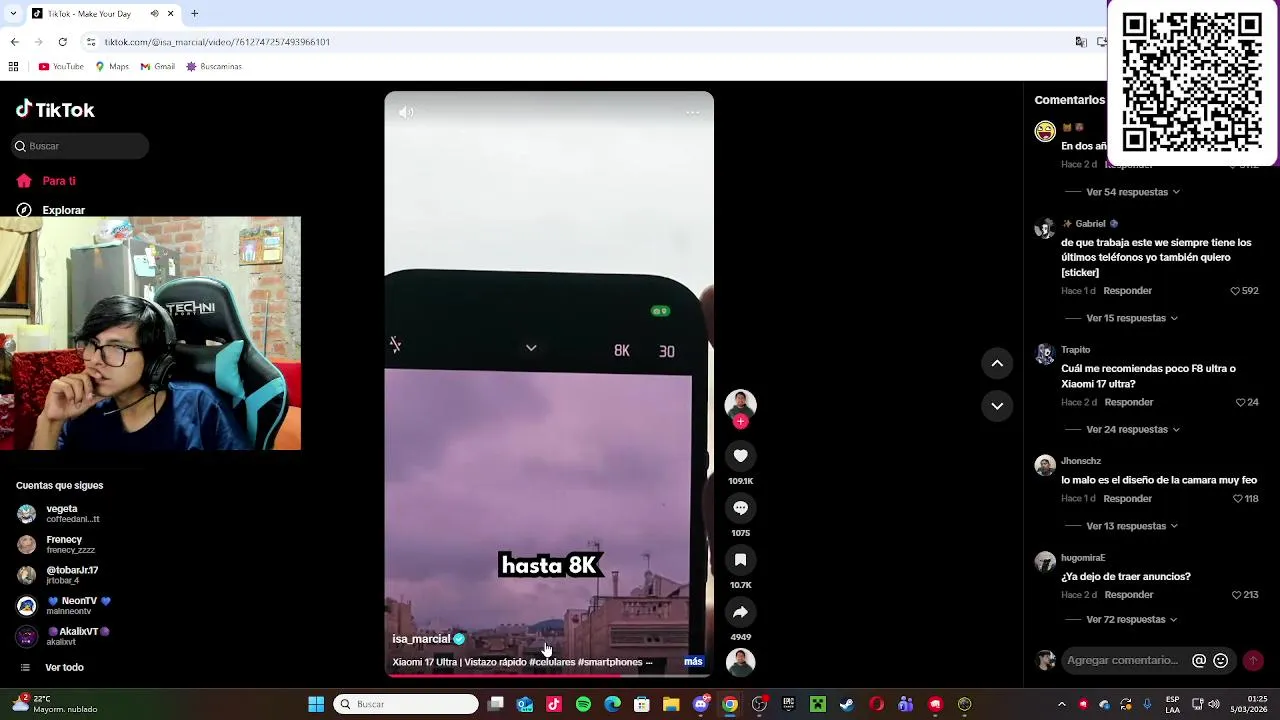The height and width of the screenshot is (720, 1280).
Task: Show hidden system tray icons
Action: [x=1062, y=704]
